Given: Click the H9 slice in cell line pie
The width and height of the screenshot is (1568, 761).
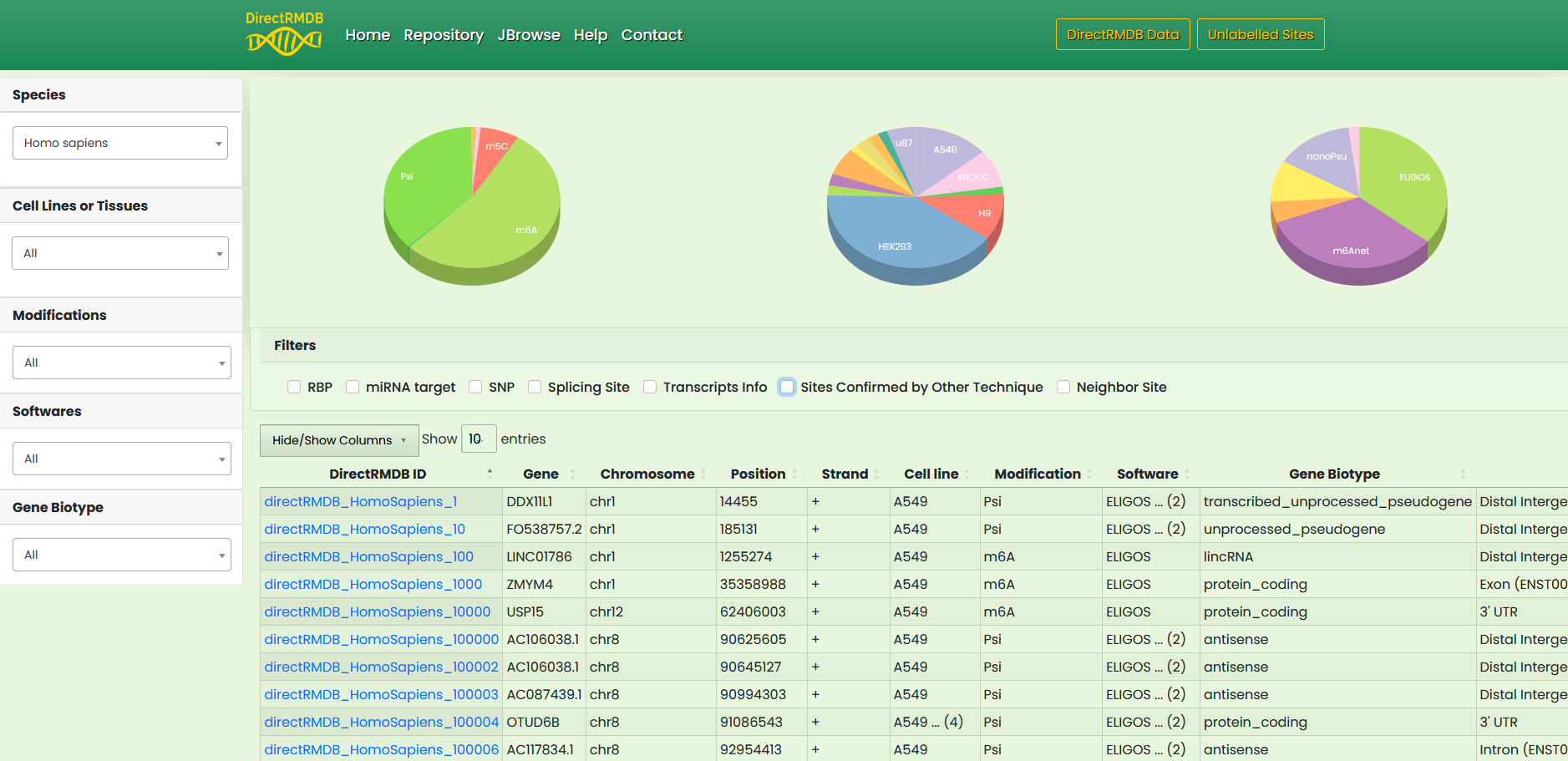Looking at the screenshot, I should 973,213.
